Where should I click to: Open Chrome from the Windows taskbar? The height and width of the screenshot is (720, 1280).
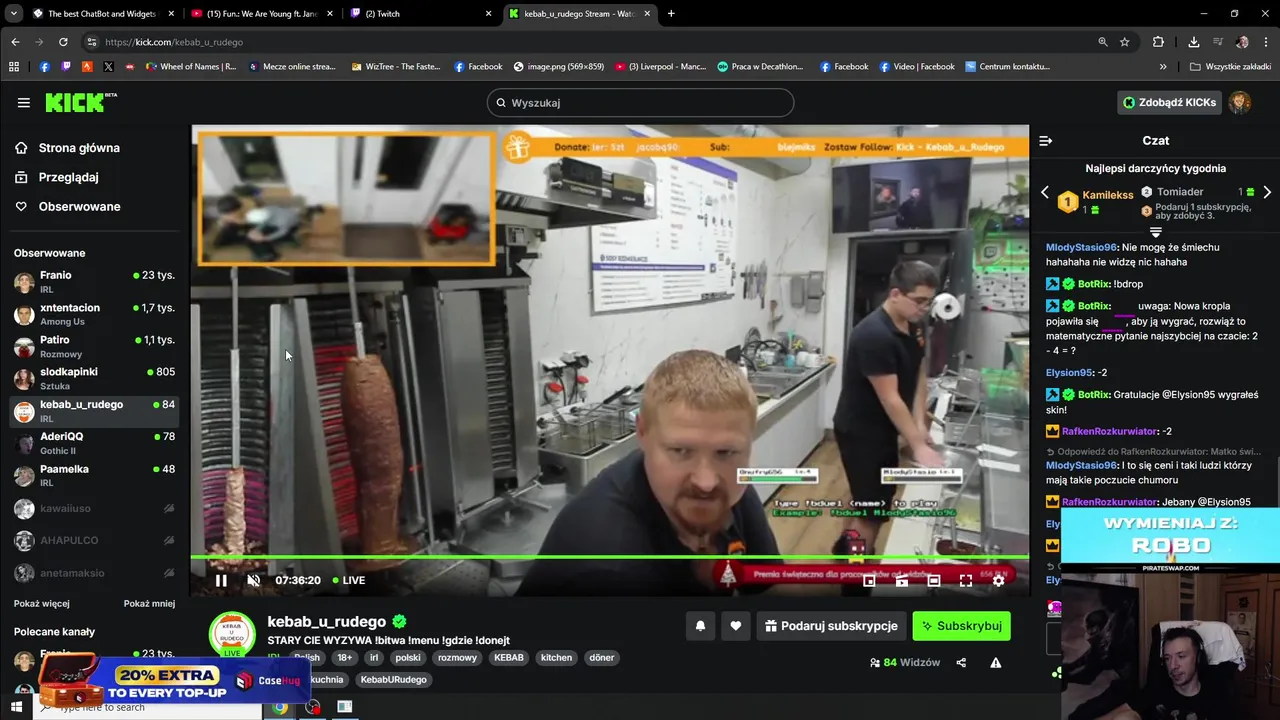pos(280,707)
